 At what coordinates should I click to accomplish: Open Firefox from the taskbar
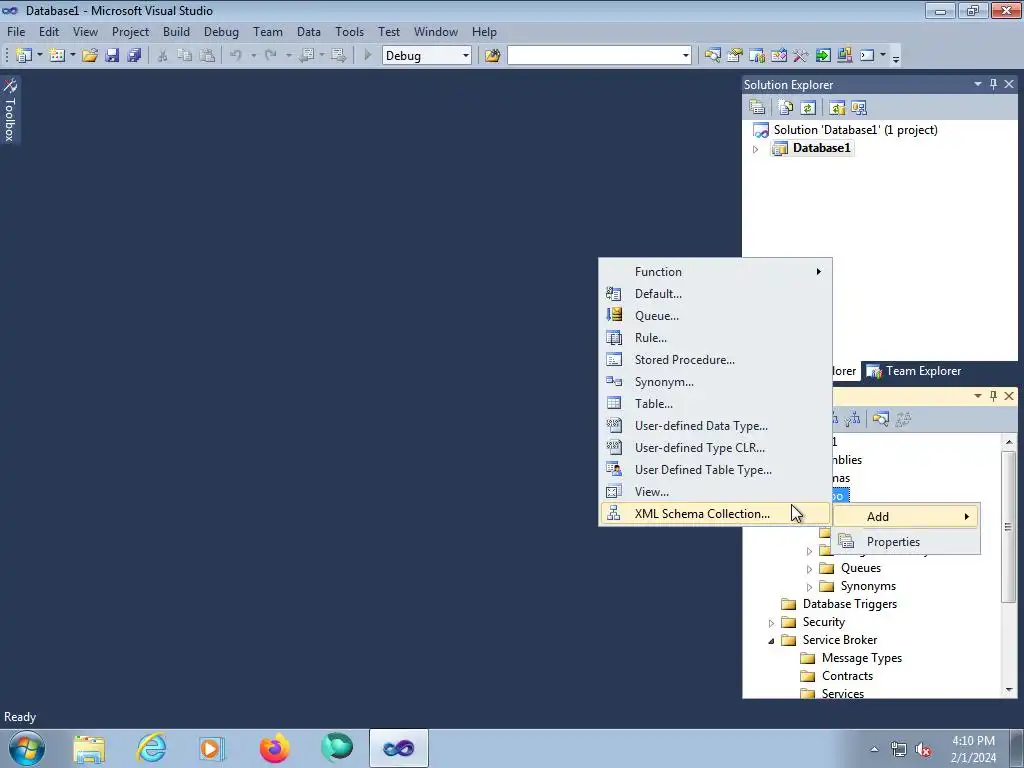(x=274, y=748)
